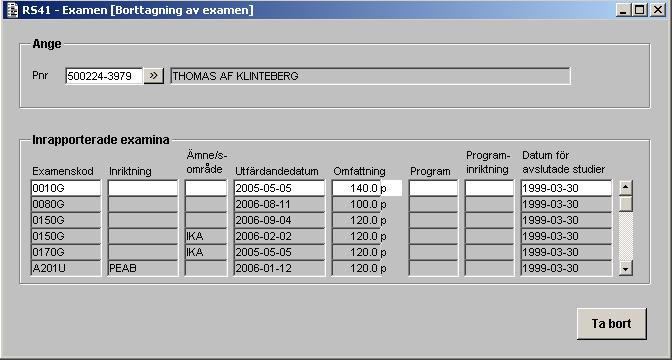Click Utfärdandedatum 2006-01-12

279,268
